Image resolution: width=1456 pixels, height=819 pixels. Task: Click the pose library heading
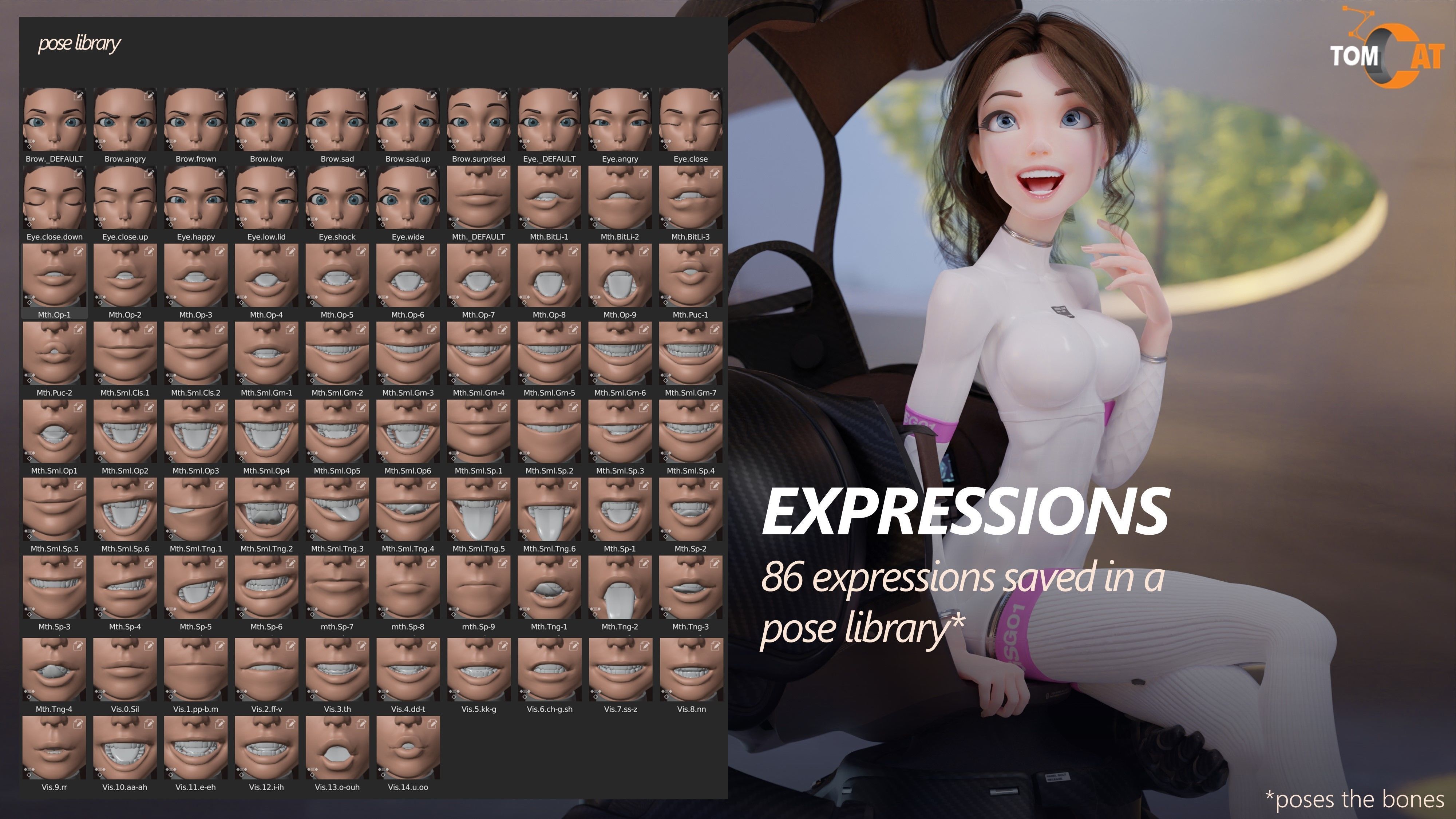click(x=79, y=44)
